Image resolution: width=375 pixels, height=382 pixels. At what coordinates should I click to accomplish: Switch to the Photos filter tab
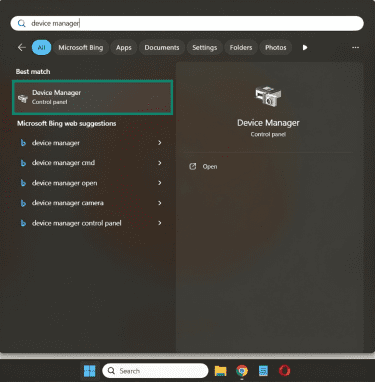tap(276, 47)
